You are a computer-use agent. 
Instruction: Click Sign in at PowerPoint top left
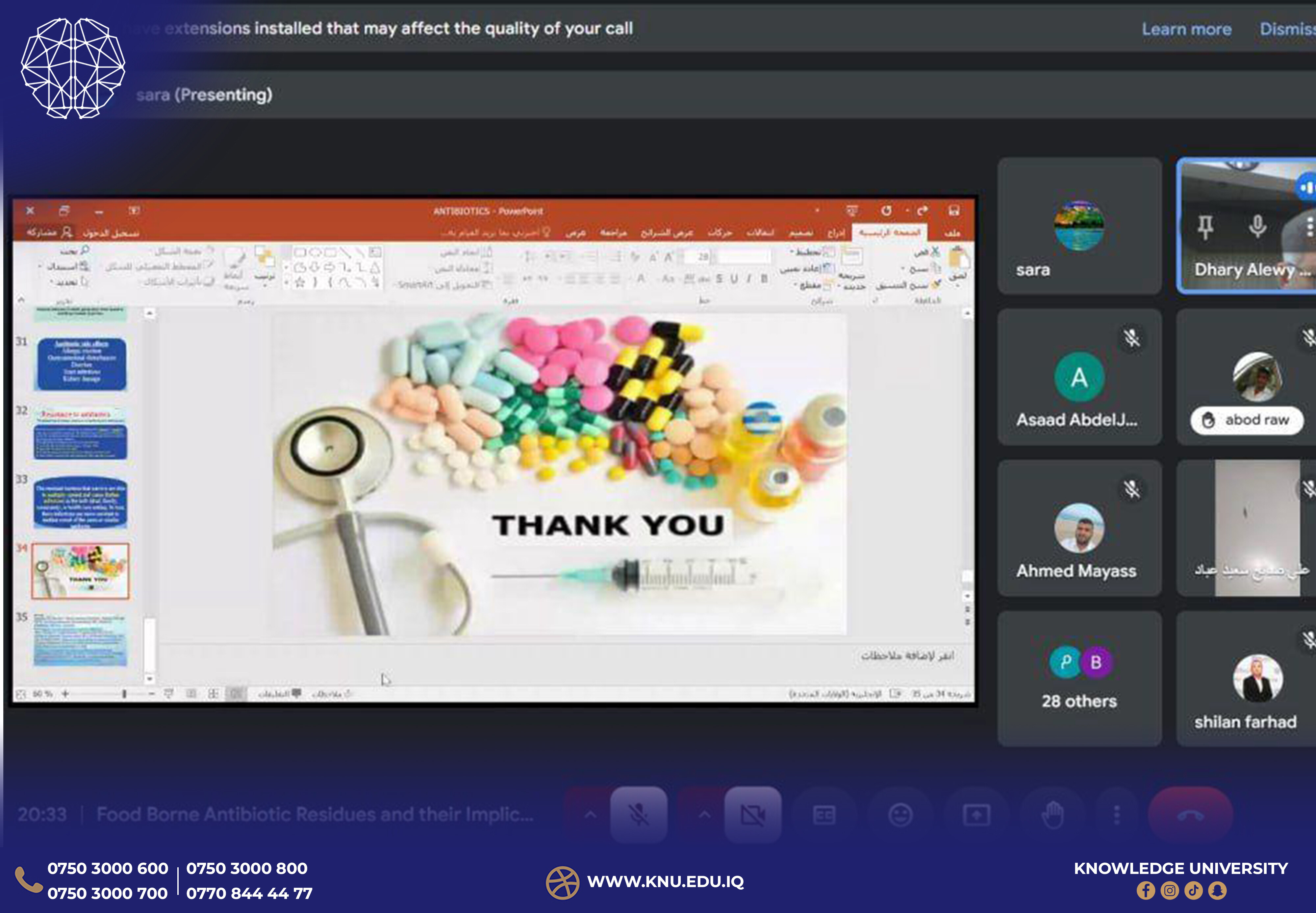(111, 233)
